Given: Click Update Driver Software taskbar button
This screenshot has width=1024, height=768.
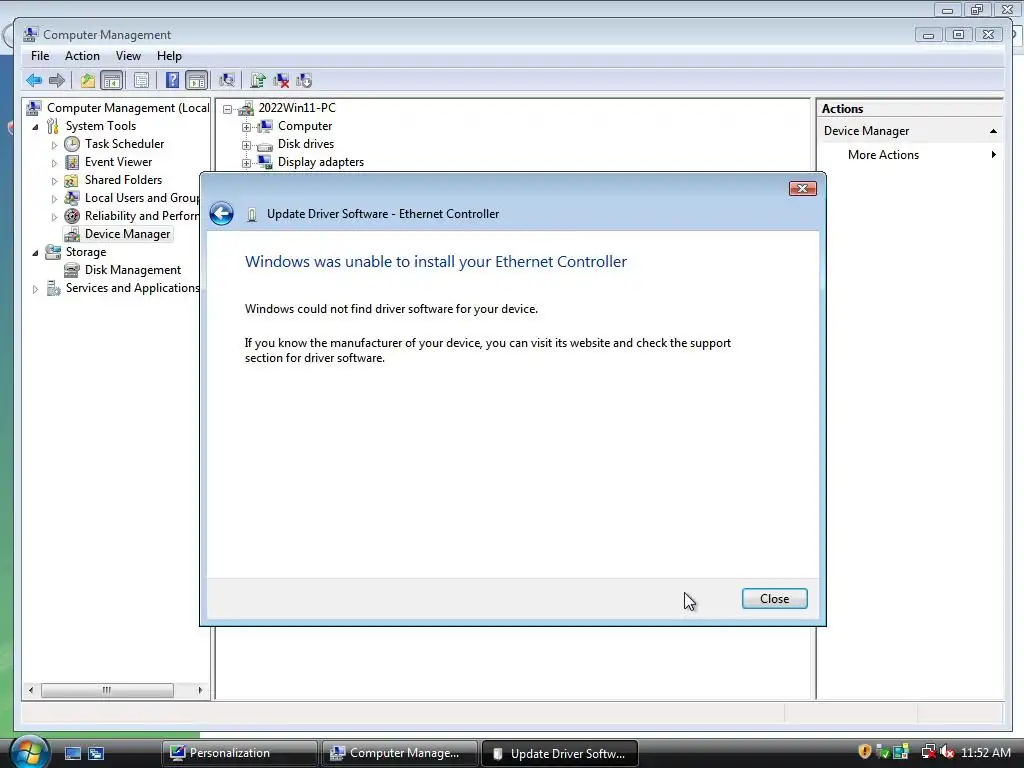Looking at the screenshot, I should click(560, 753).
